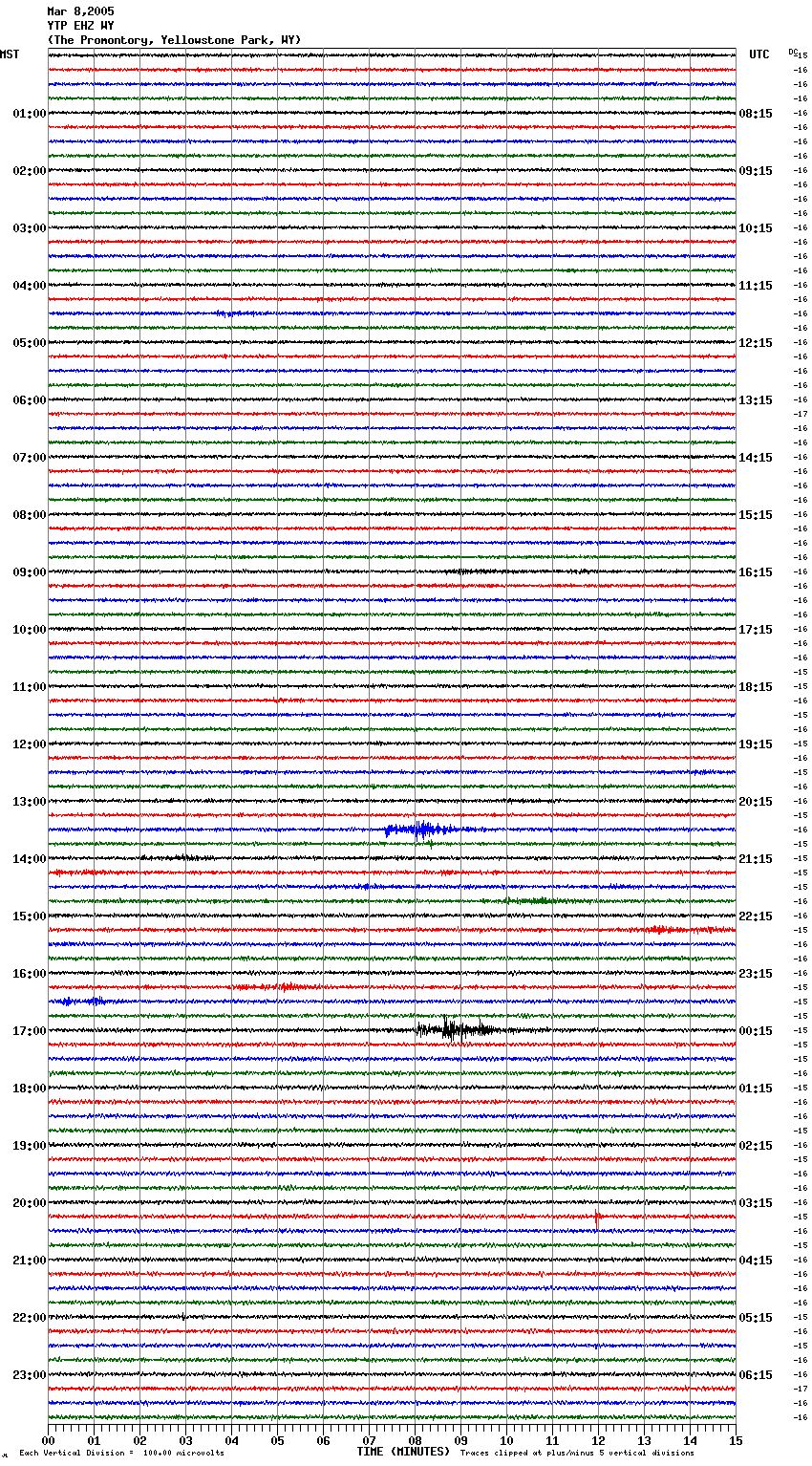812x1466 pixels.
Task: Click '(The Promontory, Yellowstone Park, WY)' title
Action: 174,40
